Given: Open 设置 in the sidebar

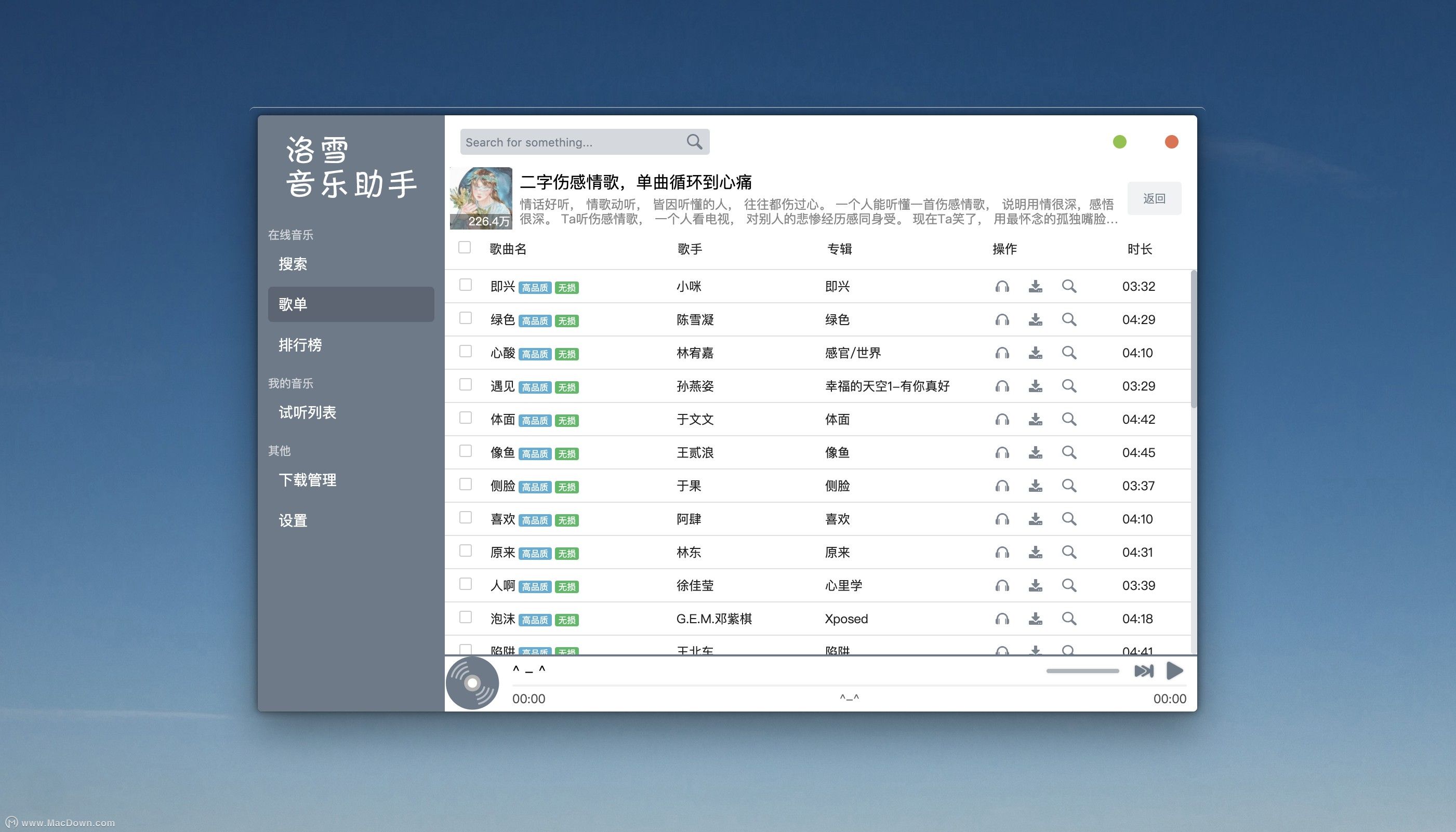Looking at the screenshot, I should point(293,520).
